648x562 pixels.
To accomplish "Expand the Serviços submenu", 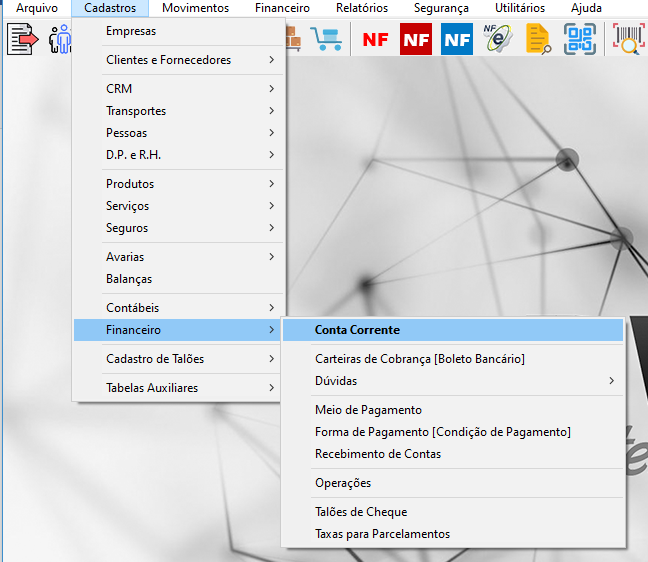I will click(179, 206).
